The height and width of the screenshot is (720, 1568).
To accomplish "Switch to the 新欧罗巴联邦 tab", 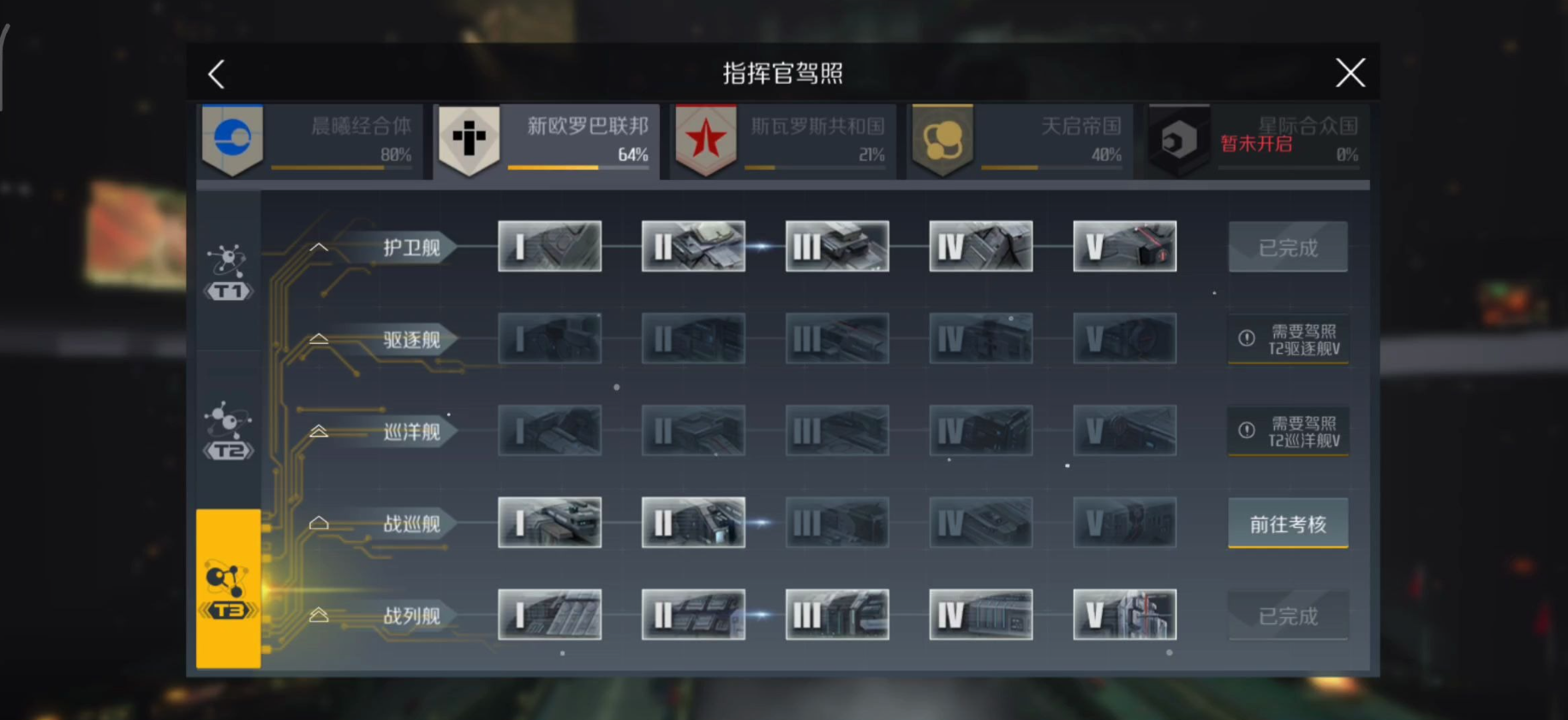I will tap(547, 141).
